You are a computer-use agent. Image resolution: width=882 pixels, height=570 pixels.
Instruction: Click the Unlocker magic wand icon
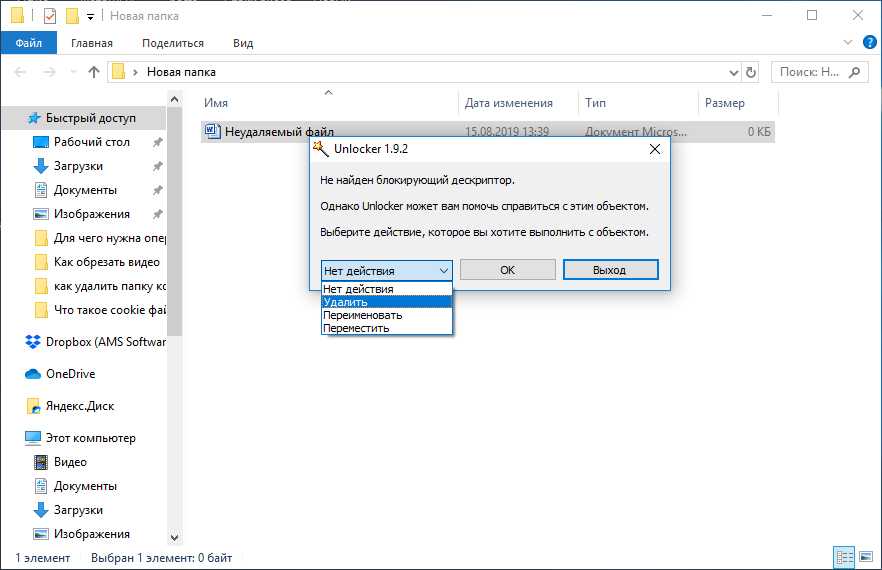(321, 149)
